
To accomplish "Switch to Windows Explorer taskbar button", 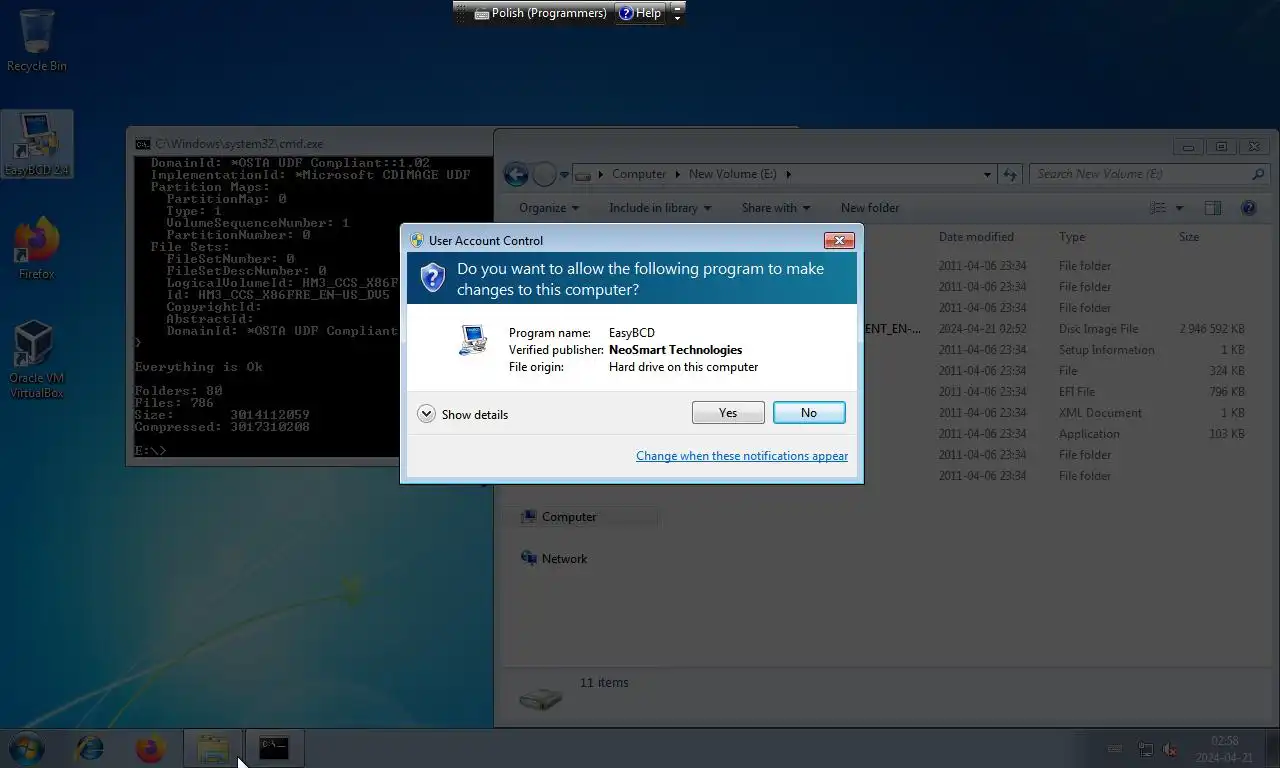I will [213, 748].
